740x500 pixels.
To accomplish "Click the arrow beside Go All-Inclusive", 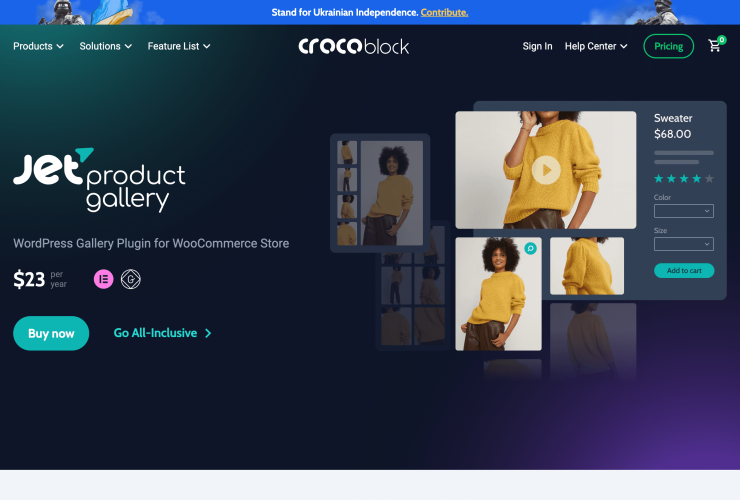I will pyautogui.click(x=208, y=333).
